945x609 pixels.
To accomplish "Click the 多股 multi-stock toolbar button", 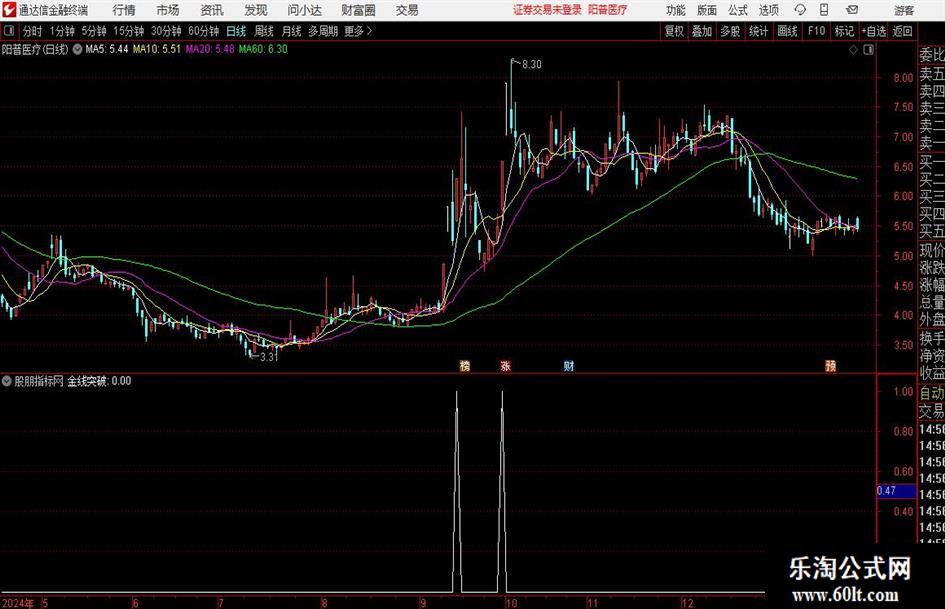I will (x=730, y=31).
